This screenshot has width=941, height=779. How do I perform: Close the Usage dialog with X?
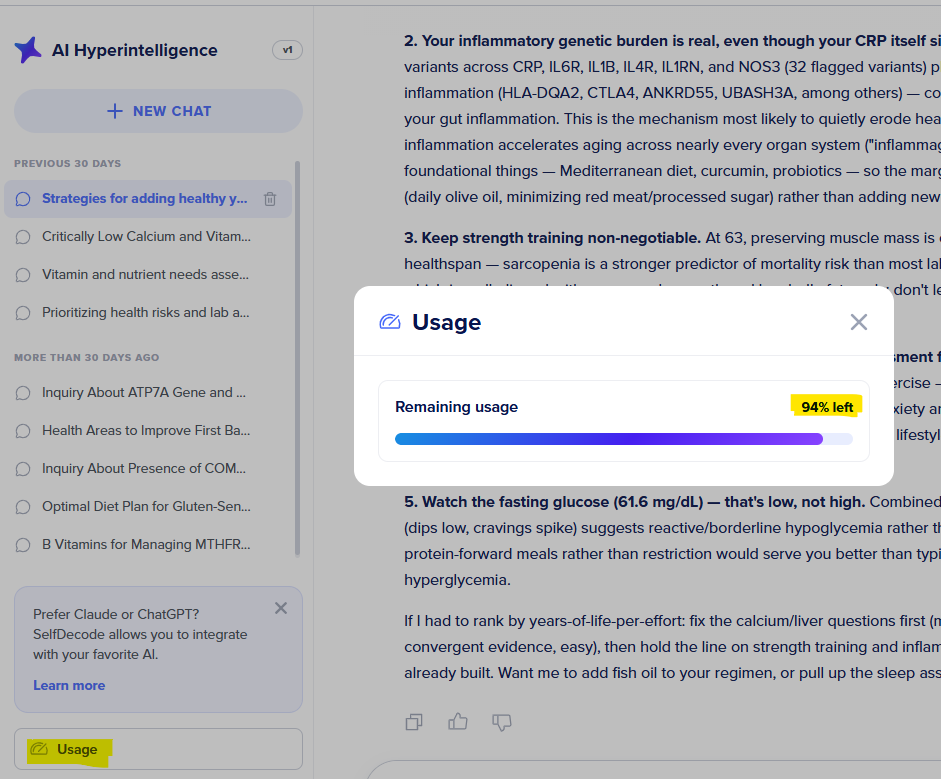859,322
